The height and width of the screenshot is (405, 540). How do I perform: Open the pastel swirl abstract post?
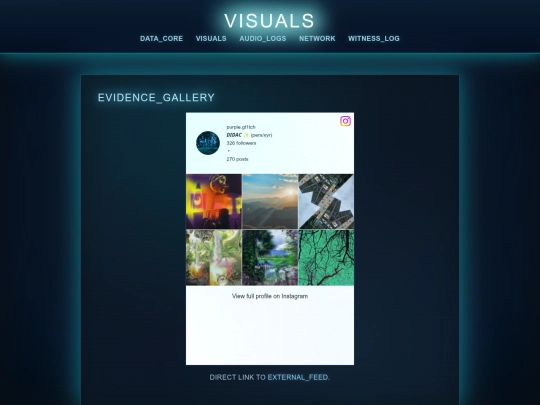point(214,258)
